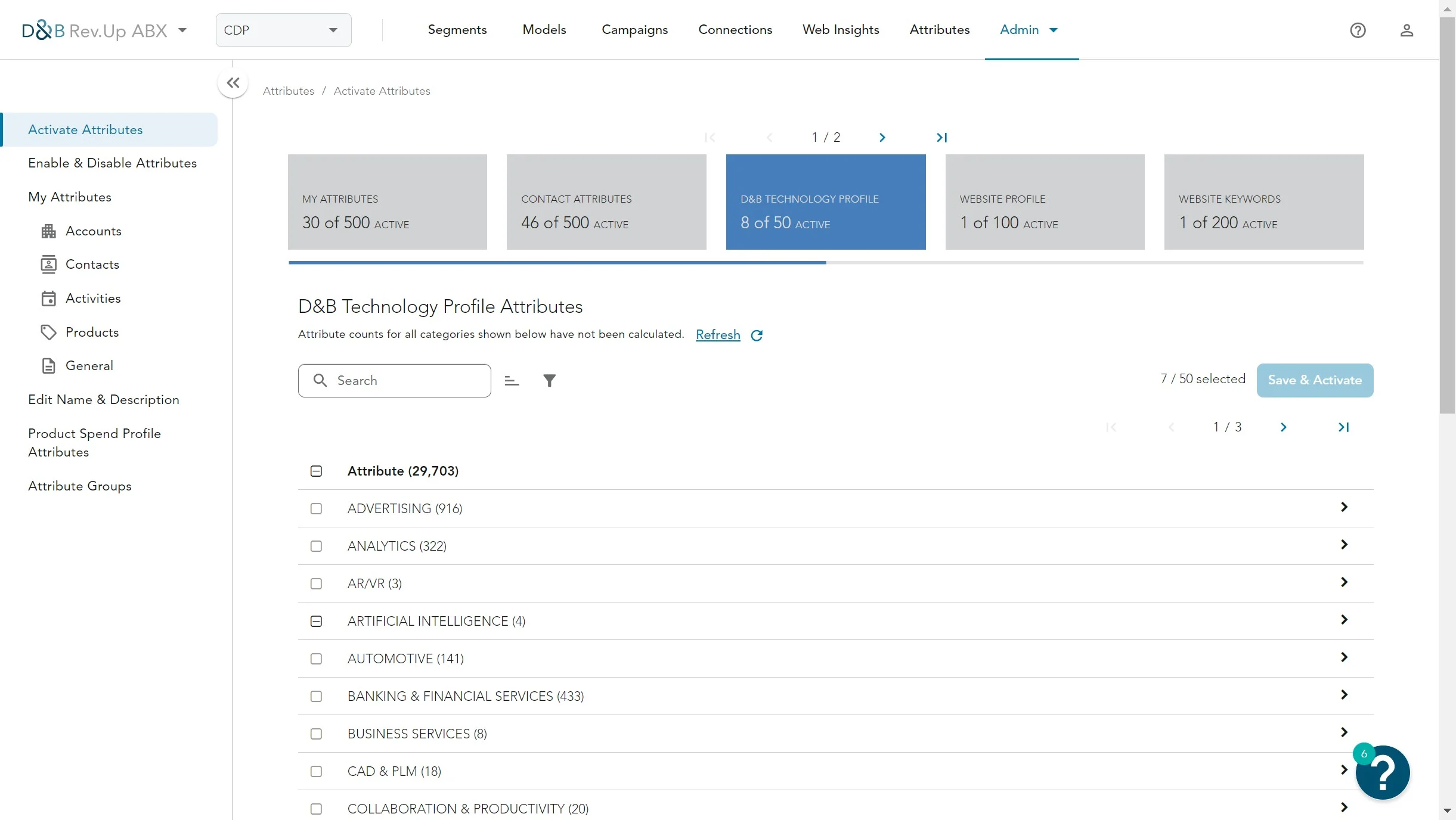Check the BUSINESS SERVICES (8) checkbox
1456x820 pixels.
tap(316, 734)
